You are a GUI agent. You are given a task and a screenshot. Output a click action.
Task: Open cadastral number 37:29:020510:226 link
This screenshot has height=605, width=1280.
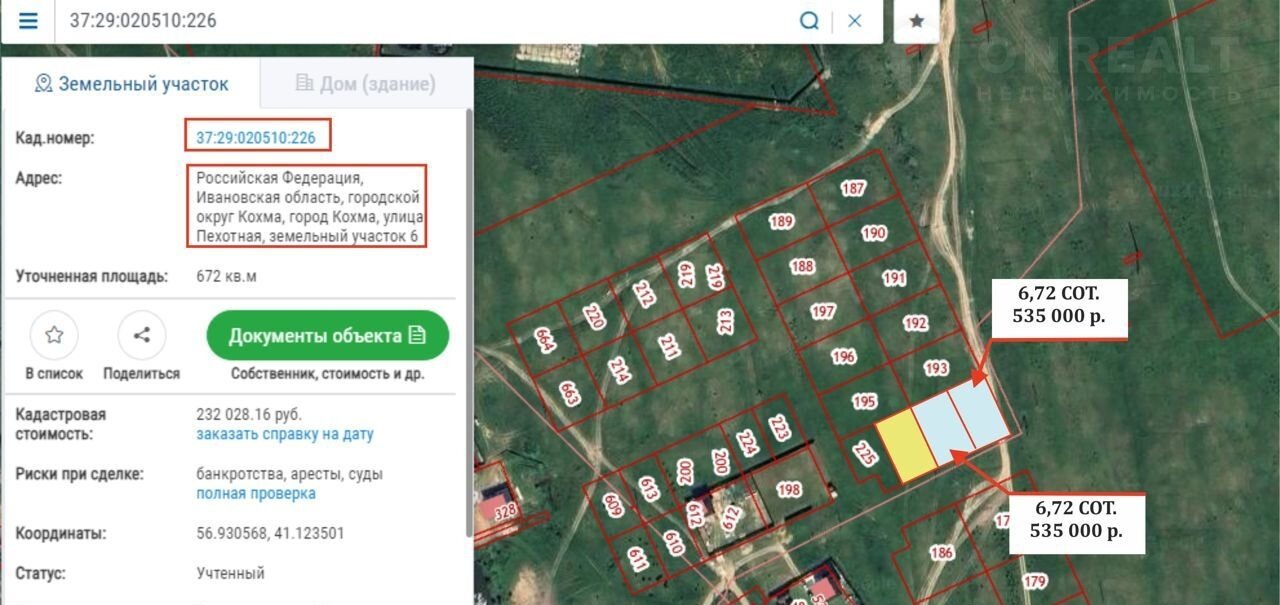(x=256, y=137)
